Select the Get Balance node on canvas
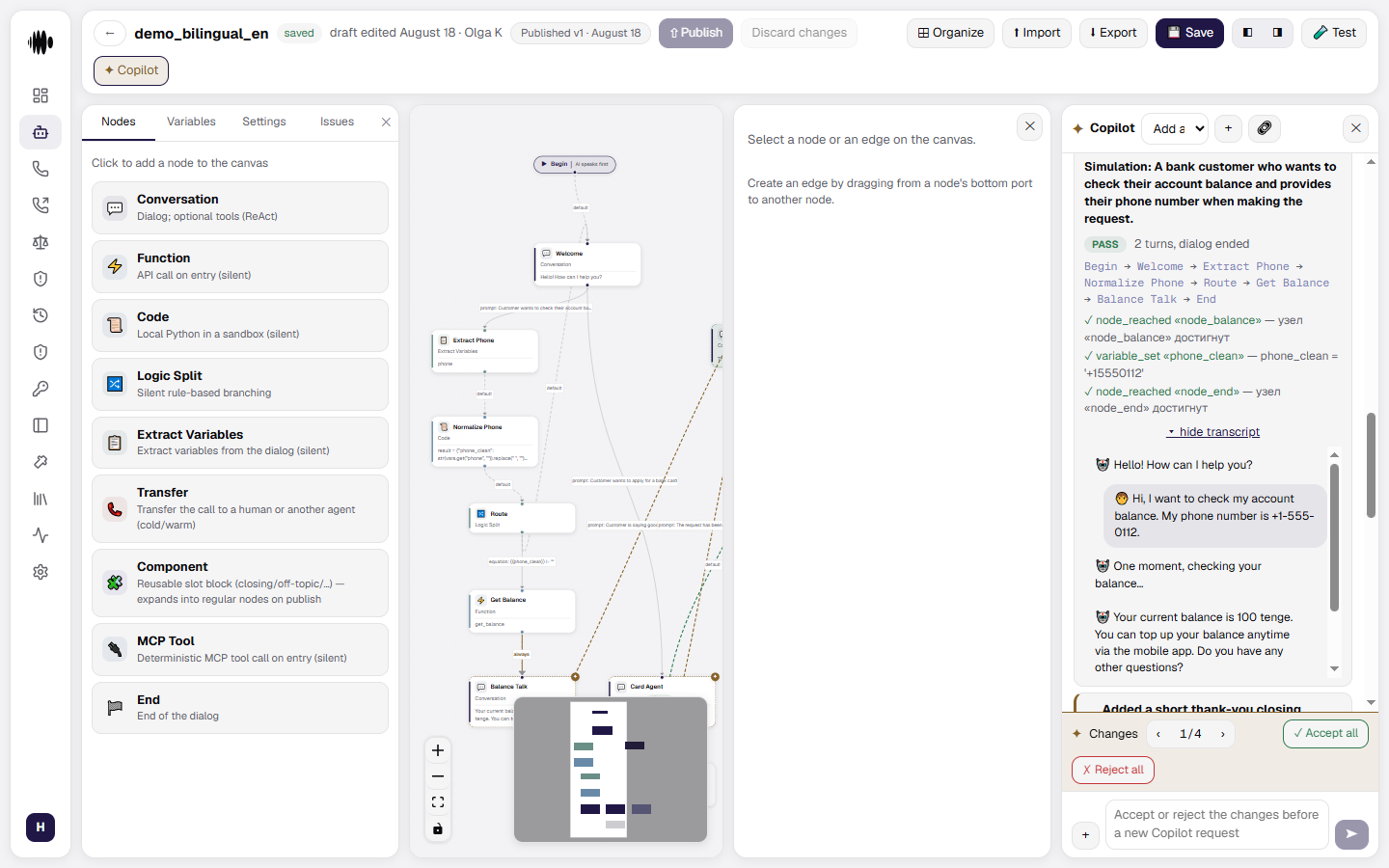Screen dimensions: 1389x868 (x=522, y=611)
